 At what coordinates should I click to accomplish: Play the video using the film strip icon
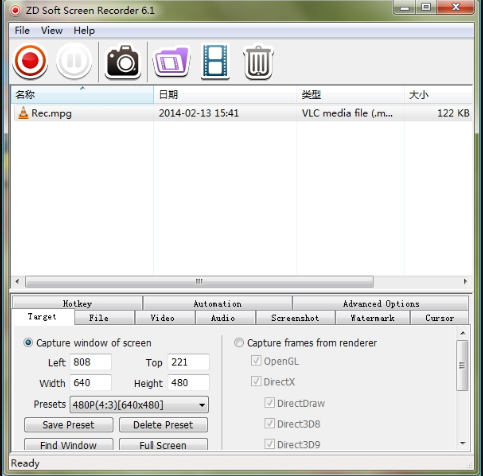point(215,62)
